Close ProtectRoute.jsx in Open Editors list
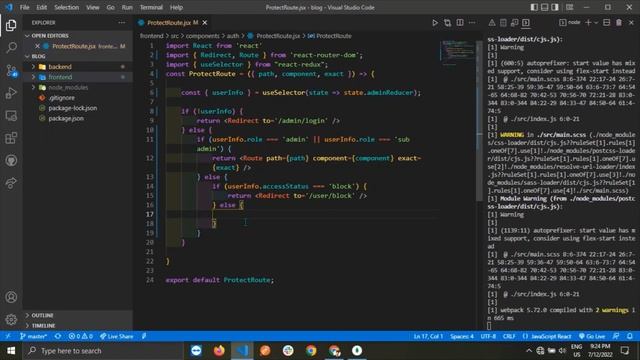640x360 pixels. (37, 46)
